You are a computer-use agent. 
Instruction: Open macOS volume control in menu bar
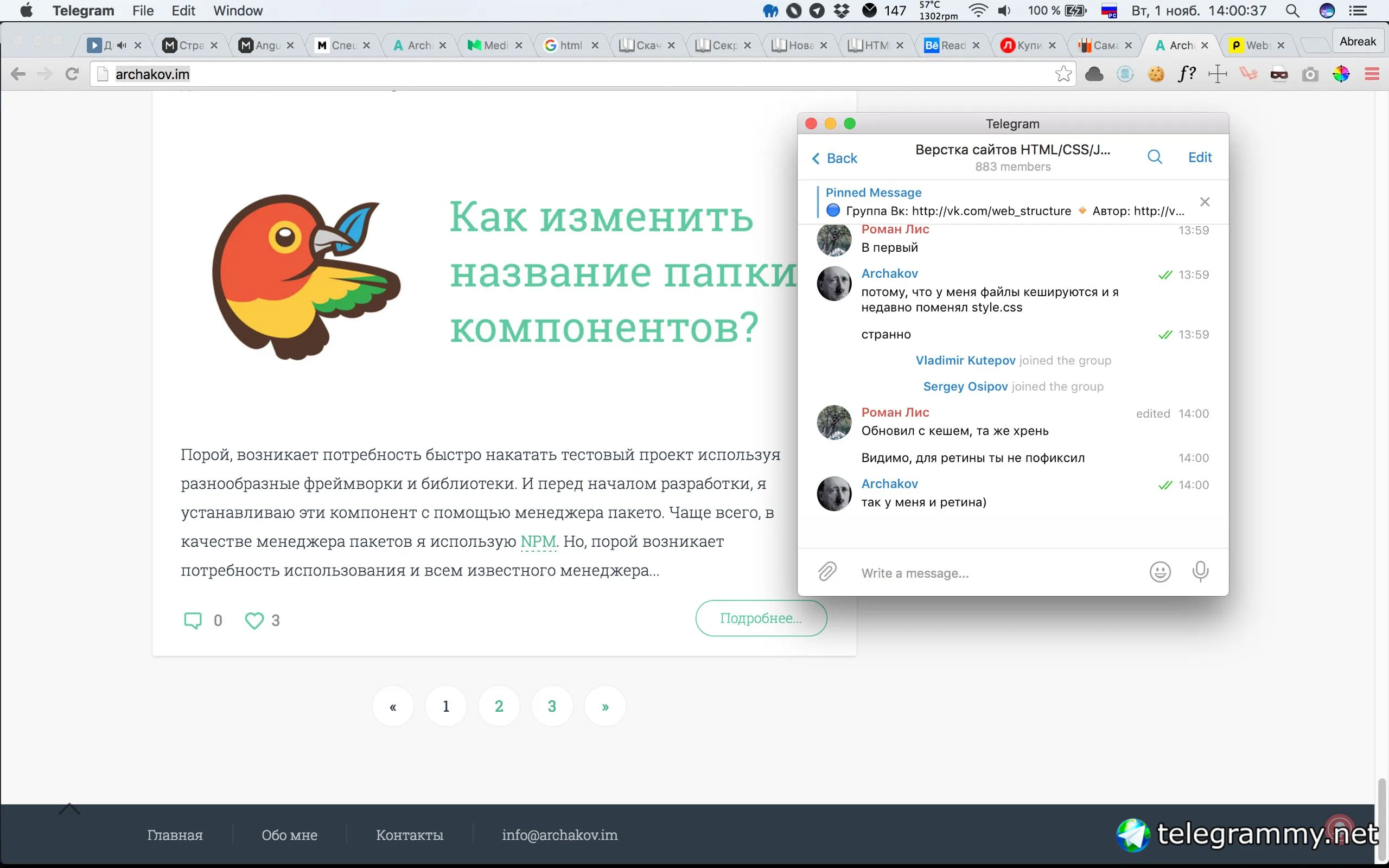tap(1004, 10)
